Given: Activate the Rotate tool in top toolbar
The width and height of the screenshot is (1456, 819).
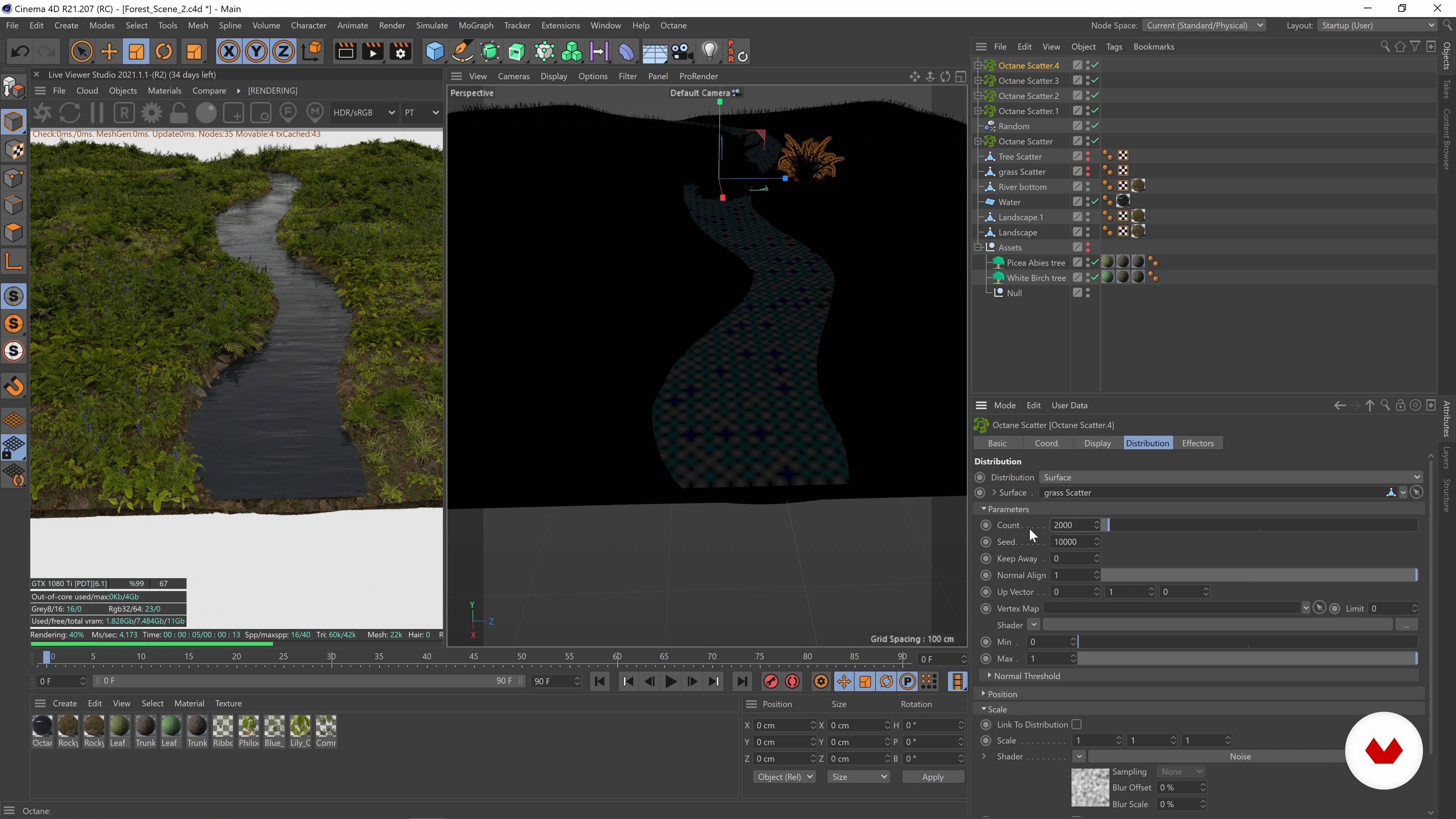Looking at the screenshot, I should click(x=164, y=52).
